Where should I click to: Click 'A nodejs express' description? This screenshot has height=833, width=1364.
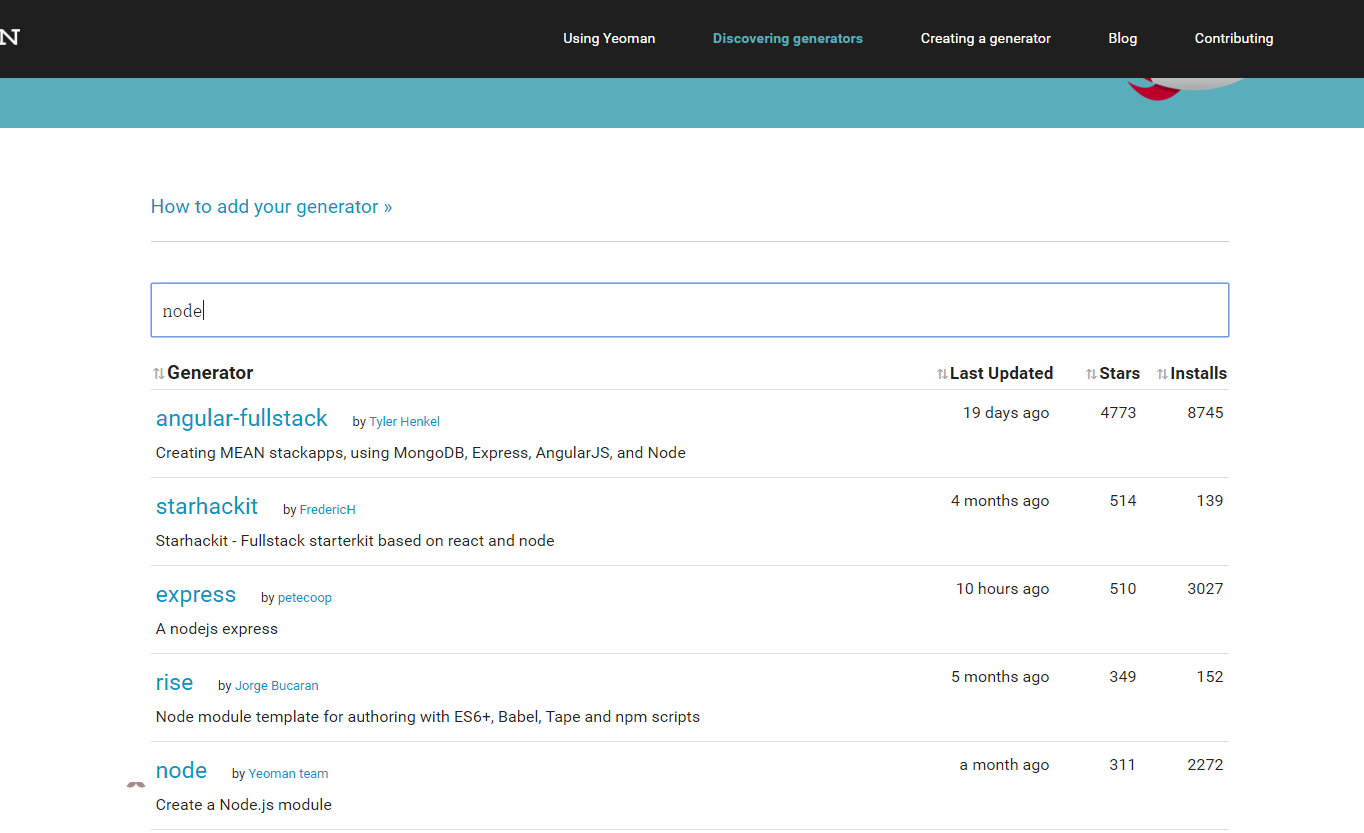point(217,629)
